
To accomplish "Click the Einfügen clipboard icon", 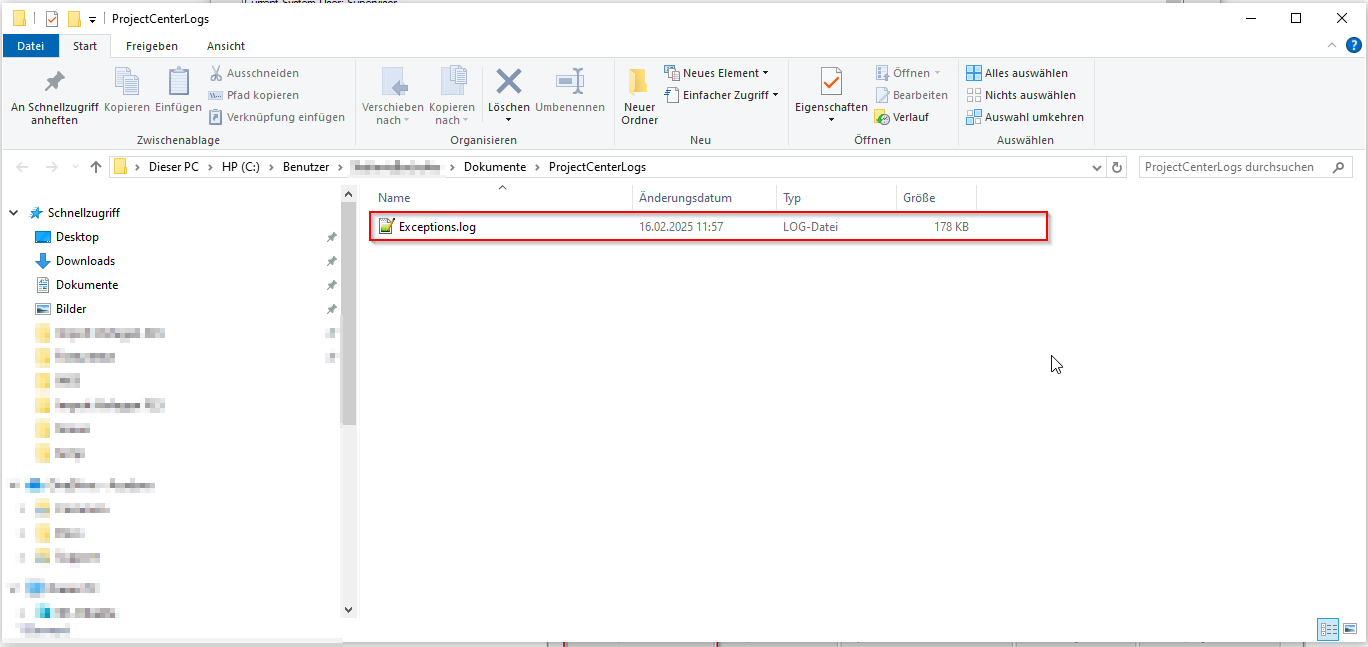I will click(x=178, y=83).
